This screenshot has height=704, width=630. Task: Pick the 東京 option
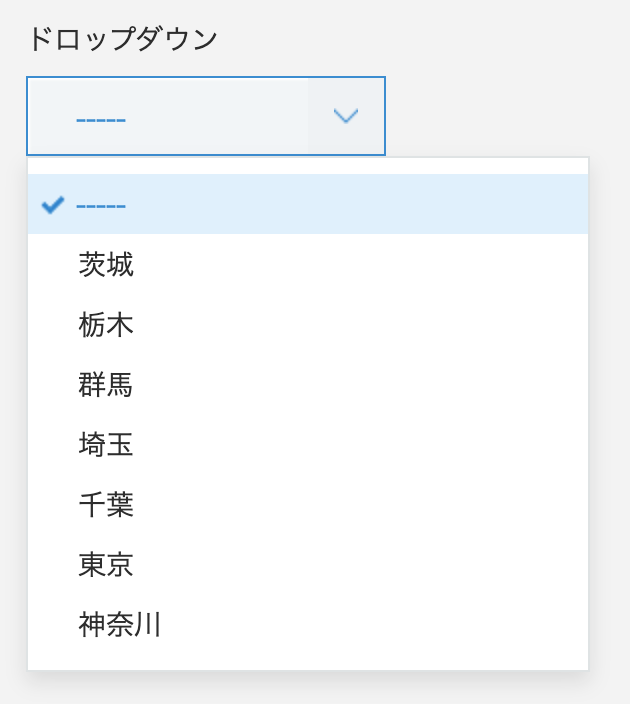pyautogui.click(x=106, y=565)
